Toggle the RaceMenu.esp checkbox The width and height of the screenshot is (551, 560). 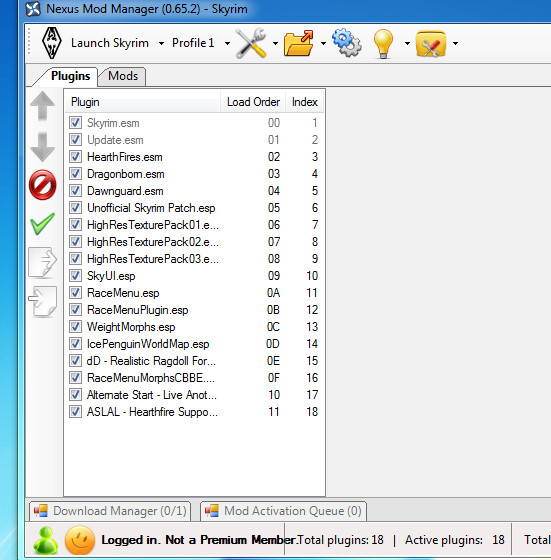pyautogui.click(x=75, y=293)
